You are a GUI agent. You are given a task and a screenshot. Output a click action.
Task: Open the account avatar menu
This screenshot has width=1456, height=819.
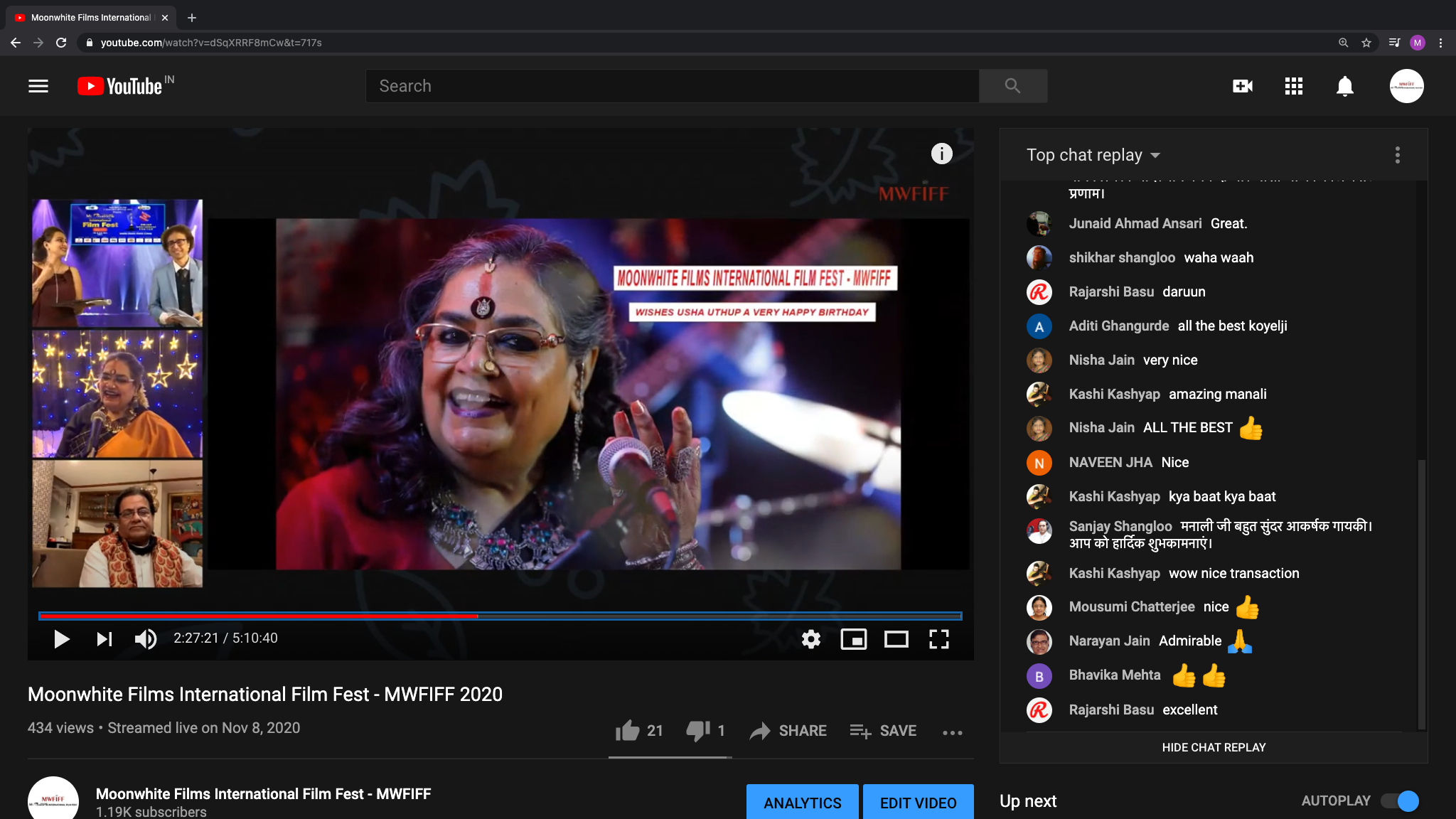coord(1407,86)
